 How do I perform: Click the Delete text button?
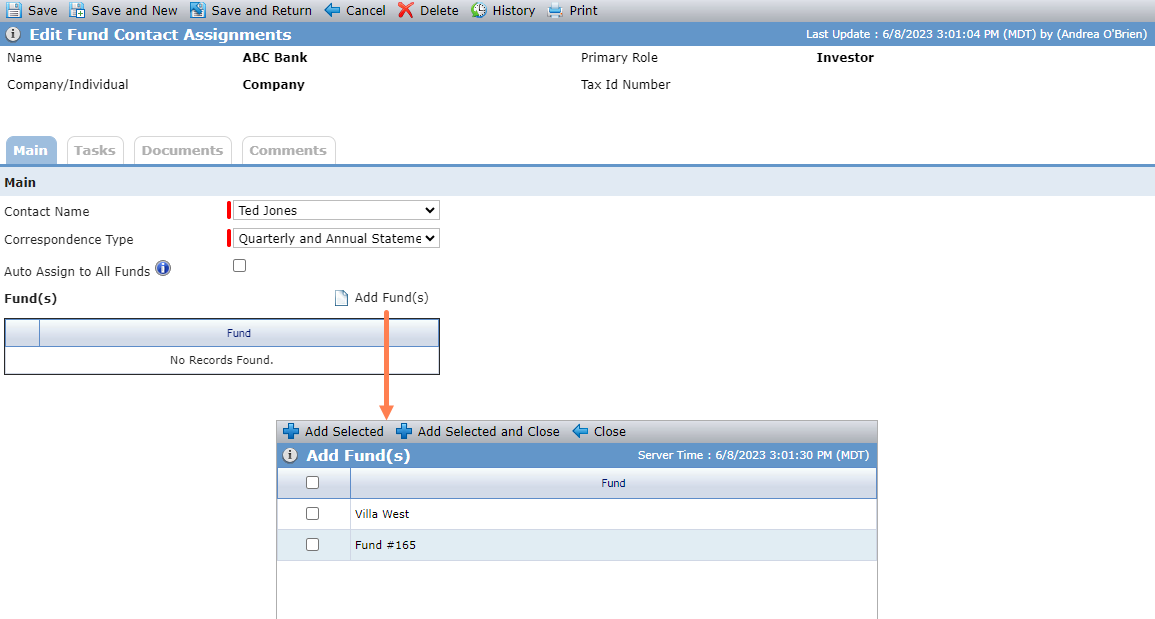click(x=439, y=10)
